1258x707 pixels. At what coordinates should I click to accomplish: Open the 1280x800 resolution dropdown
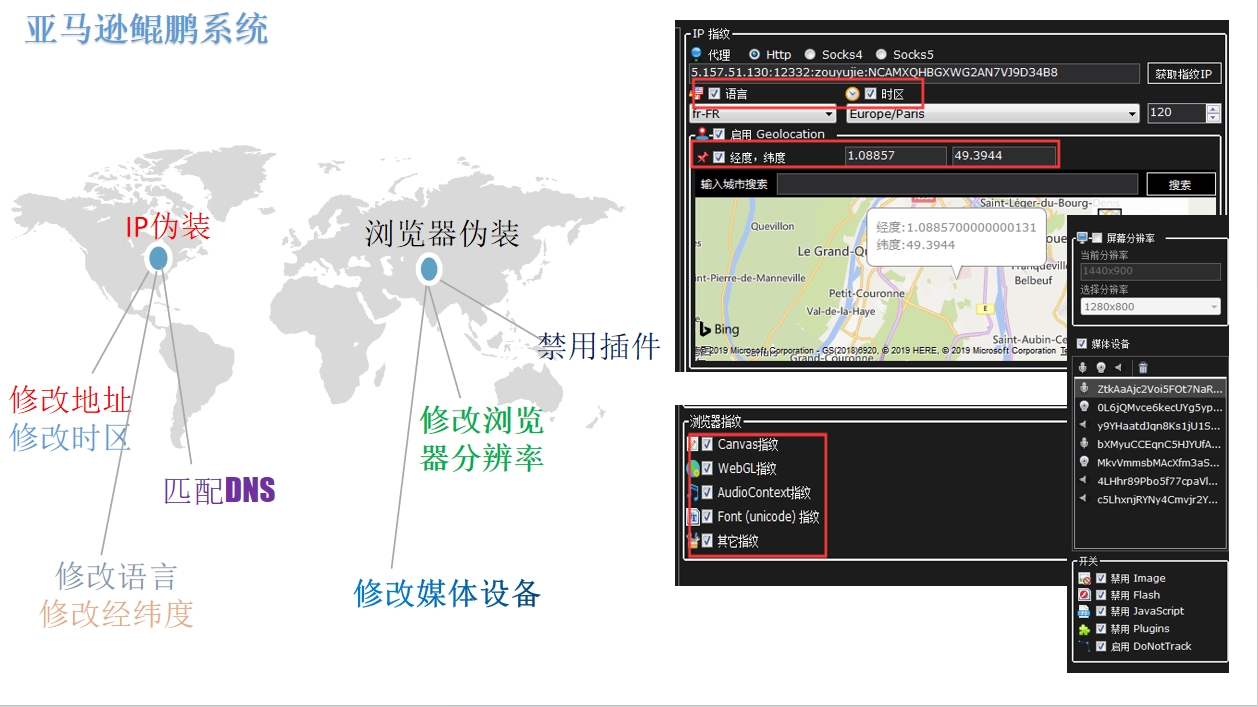point(1151,307)
